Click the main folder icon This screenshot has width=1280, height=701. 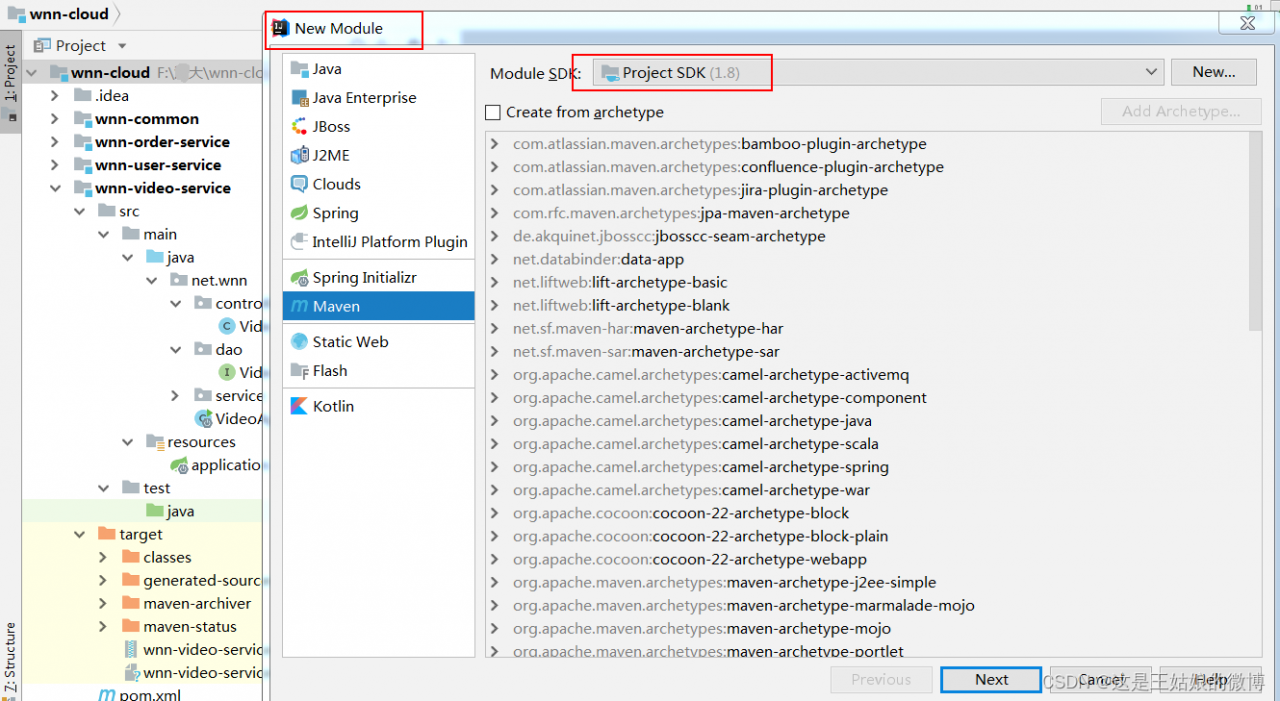(x=130, y=234)
